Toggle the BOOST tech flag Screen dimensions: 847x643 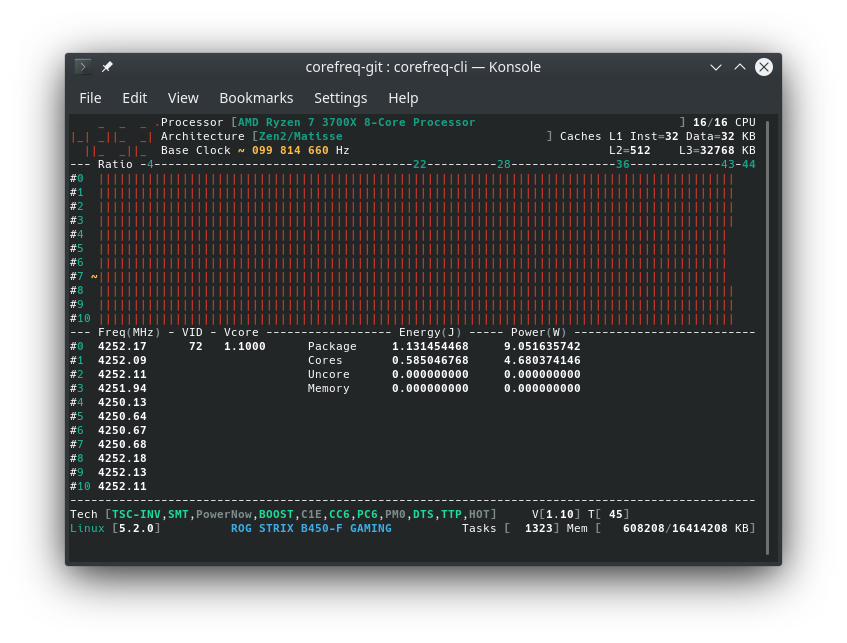[x=275, y=514]
